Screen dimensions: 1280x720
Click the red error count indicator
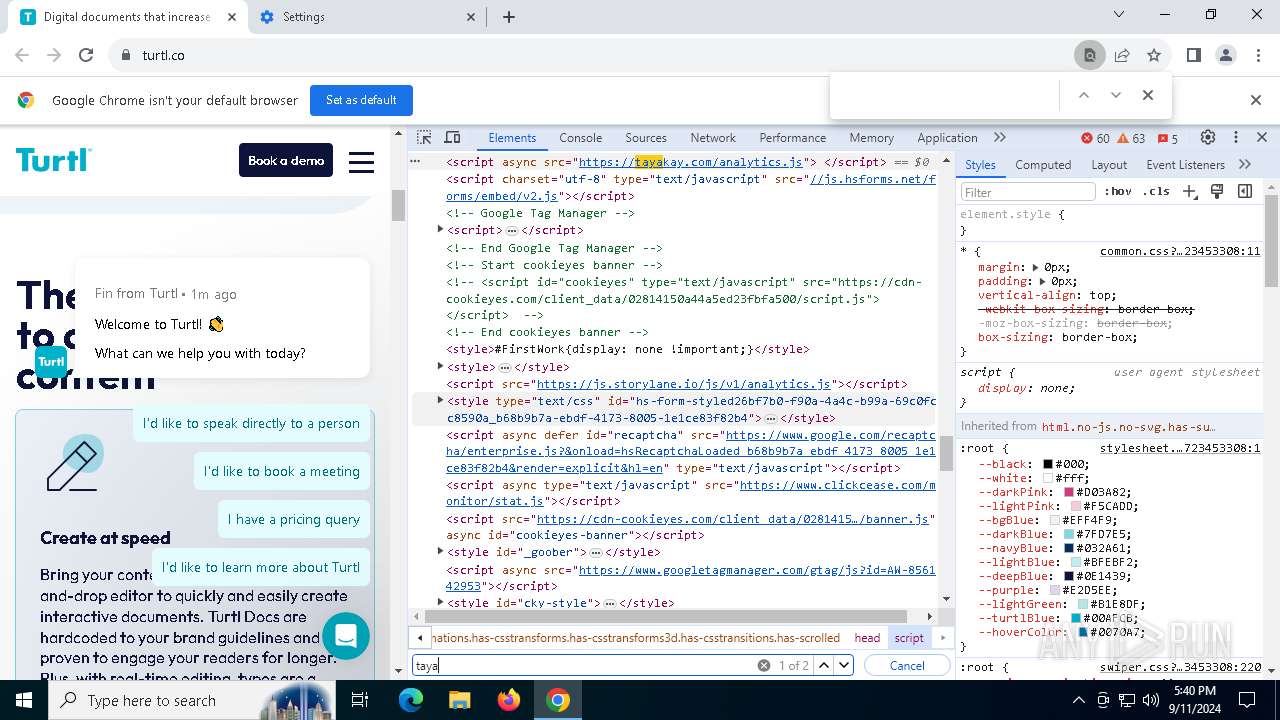tap(1095, 138)
